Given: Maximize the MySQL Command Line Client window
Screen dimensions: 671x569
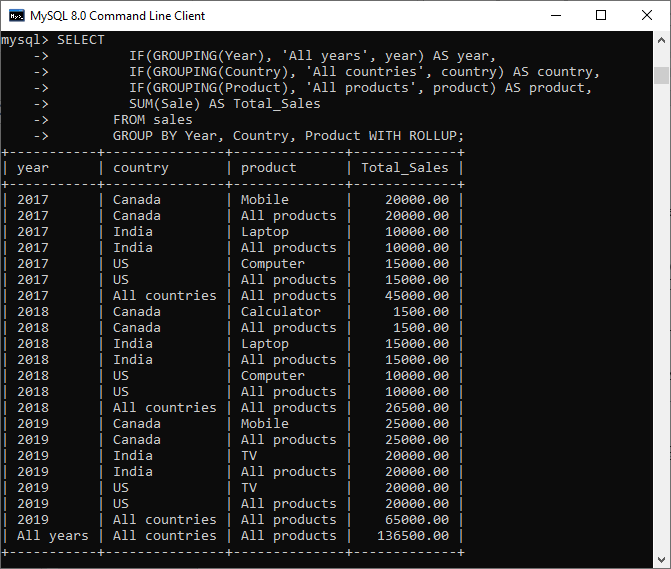Looking at the screenshot, I should 601,15.
